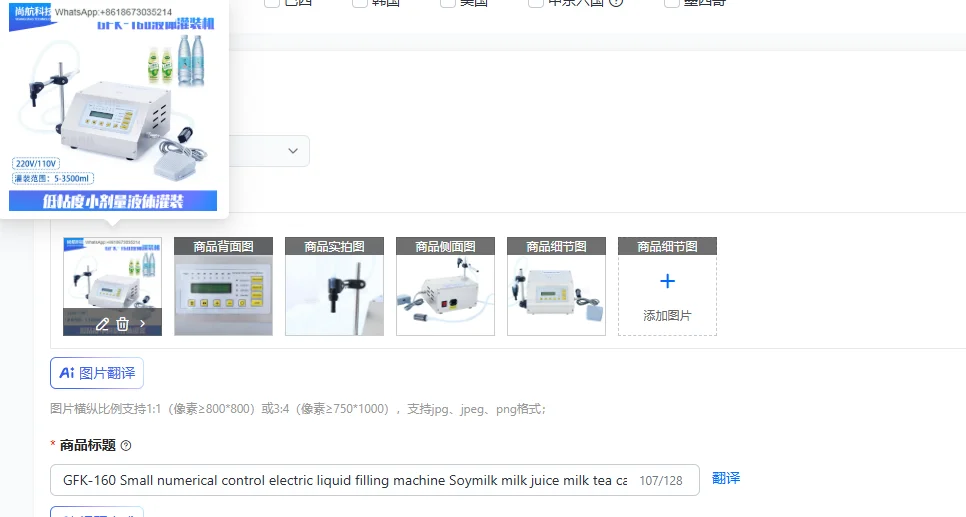
Task: Select the 商品实拍图 thumbnail
Action: coord(335,287)
